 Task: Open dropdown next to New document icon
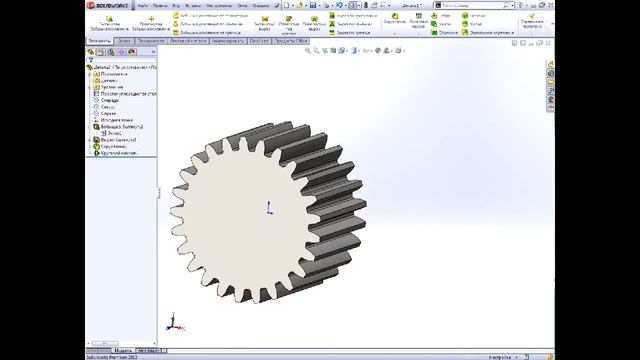coord(293,6)
